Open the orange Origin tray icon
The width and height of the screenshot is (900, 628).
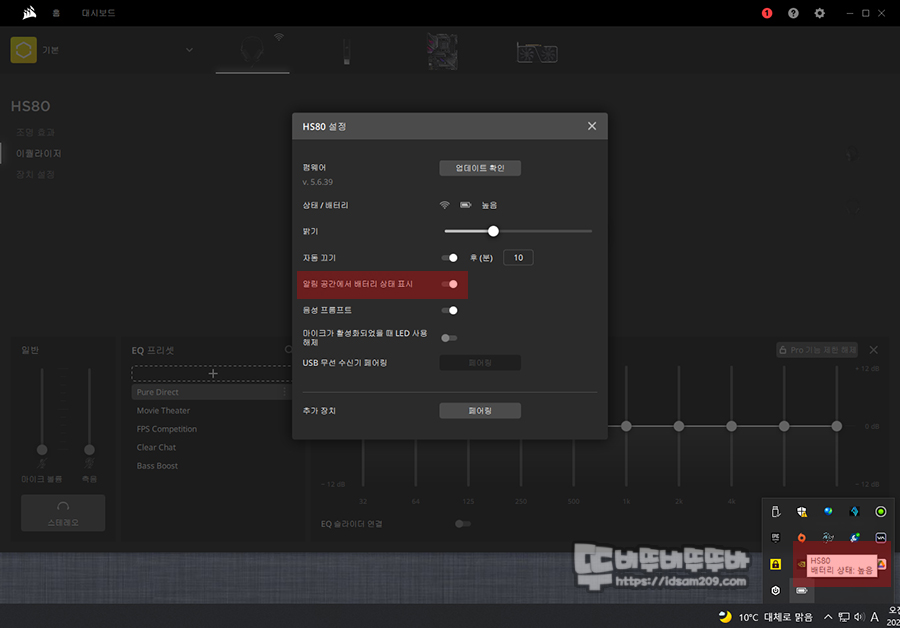(x=802, y=538)
